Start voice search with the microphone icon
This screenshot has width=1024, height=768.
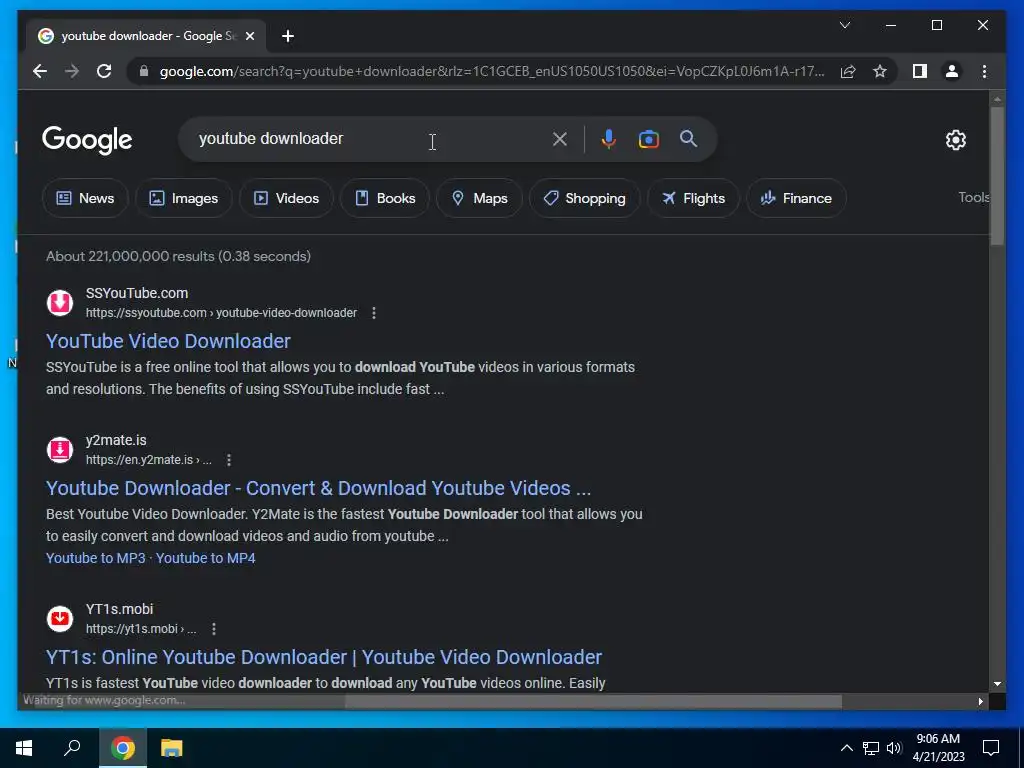click(x=609, y=139)
